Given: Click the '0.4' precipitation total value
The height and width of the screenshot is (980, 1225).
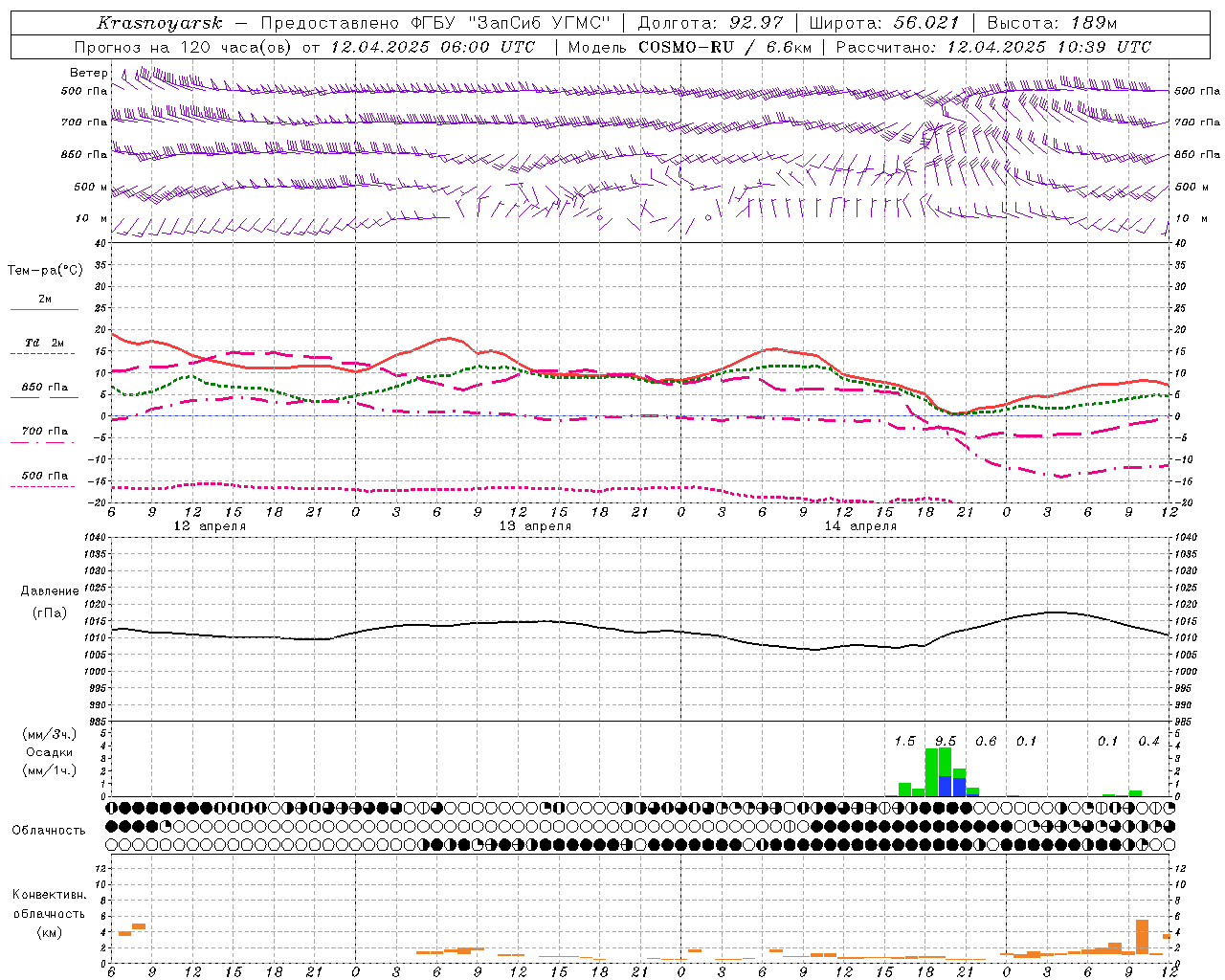Looking at the screenshot, I should click(x=1148, y=741).
